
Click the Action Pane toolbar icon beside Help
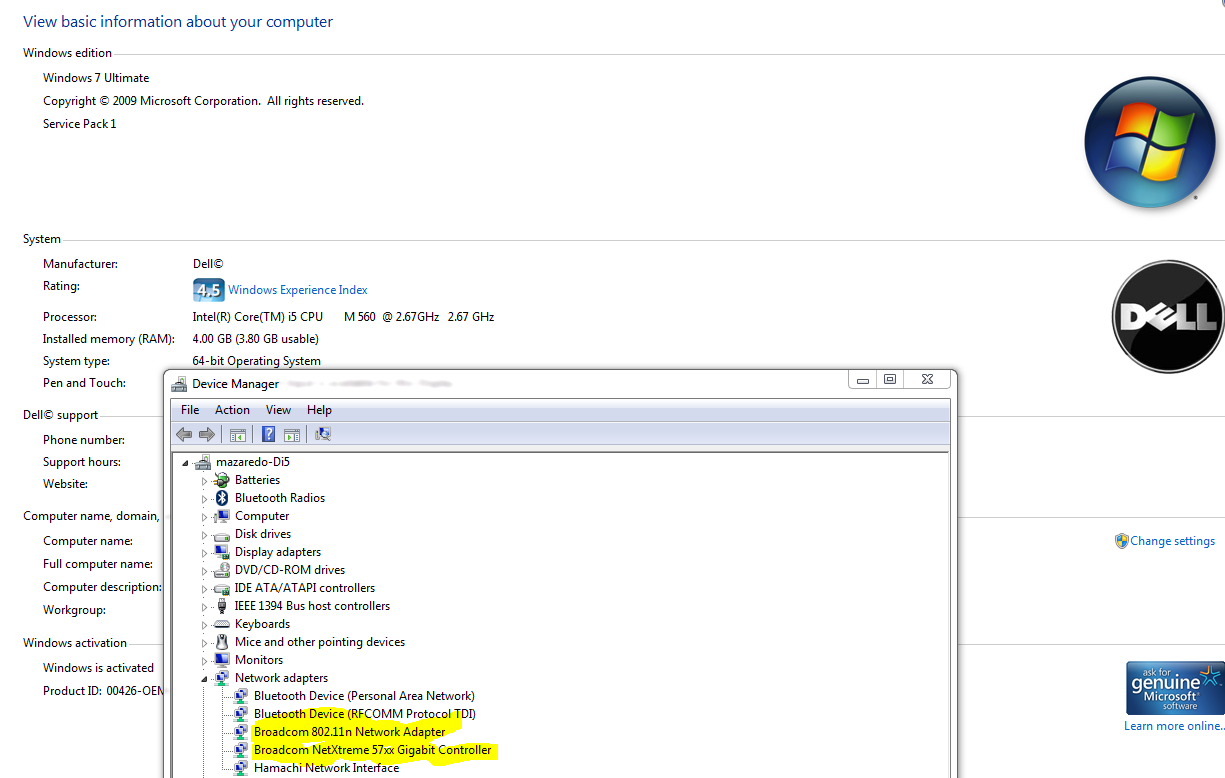click(292, 434)
